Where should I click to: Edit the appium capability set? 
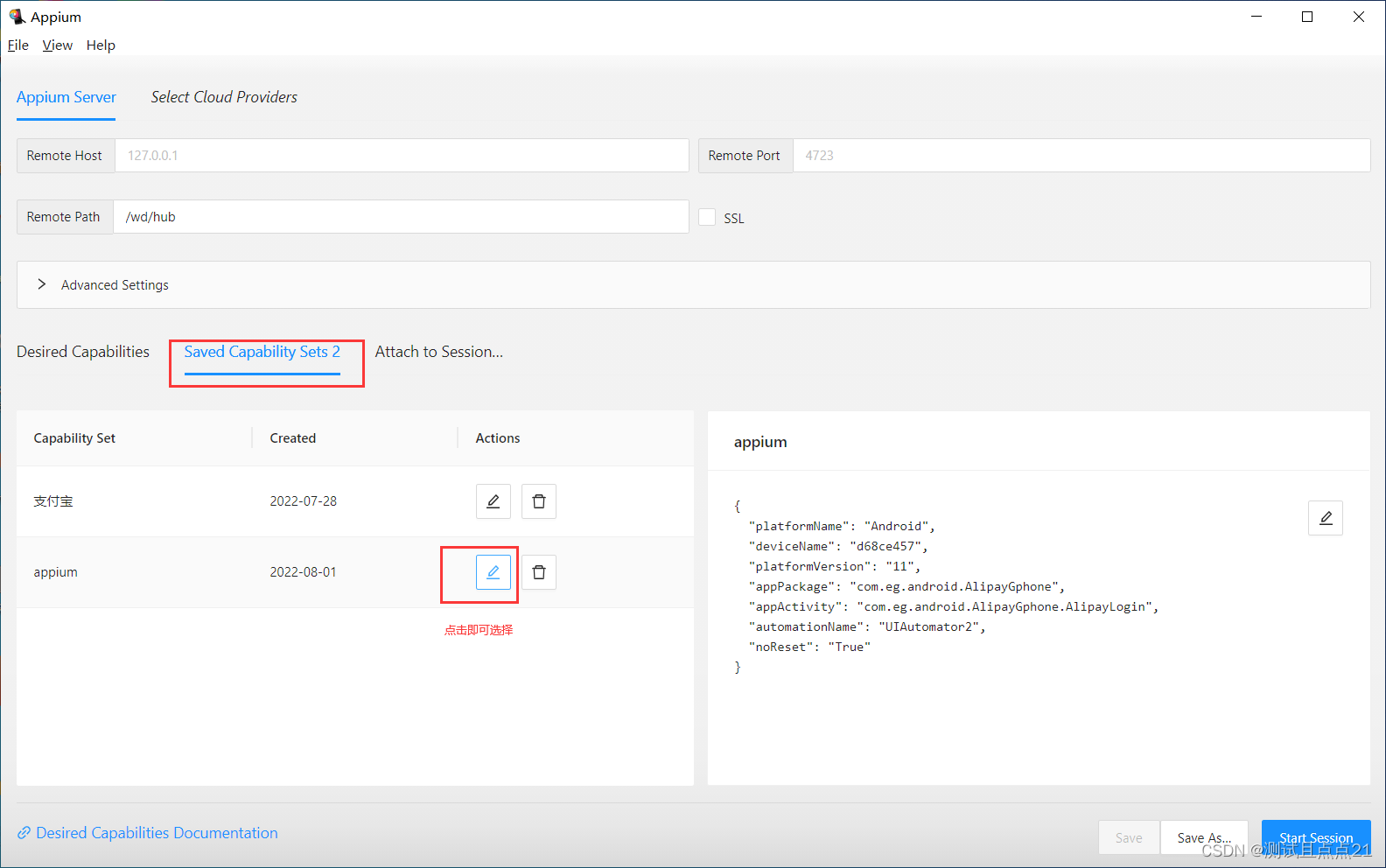coord(493,572)
